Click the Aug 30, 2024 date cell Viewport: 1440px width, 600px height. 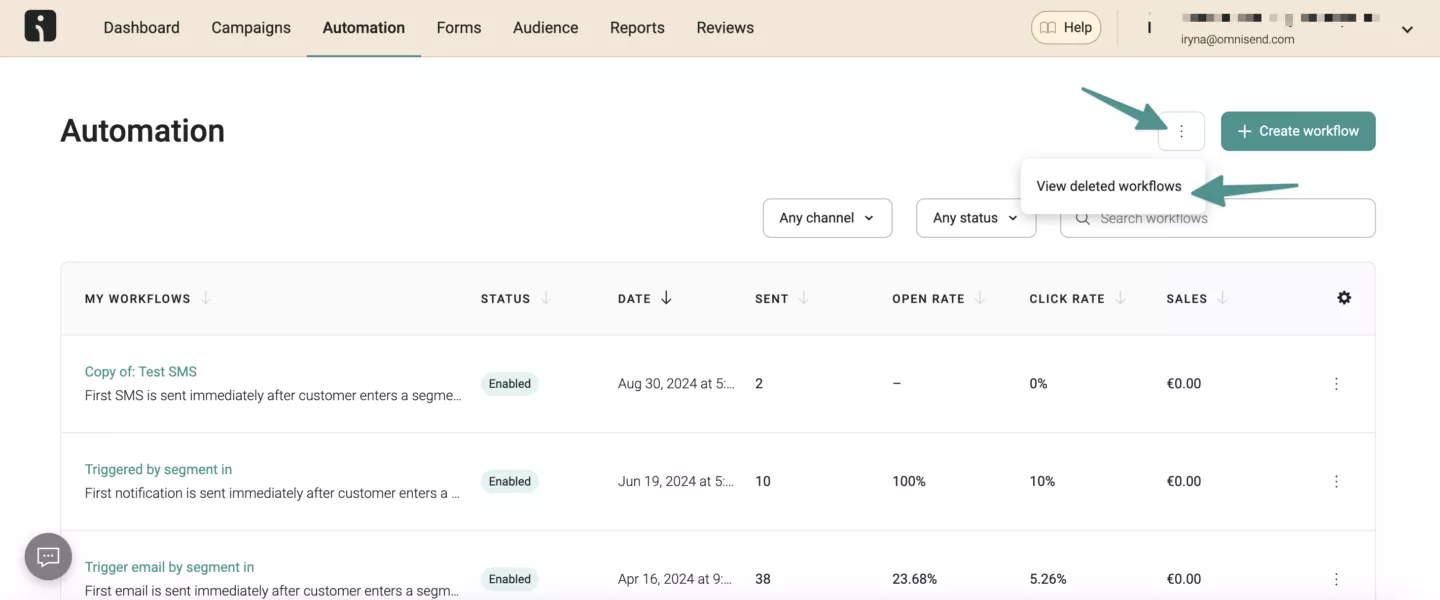click(676, 384)
